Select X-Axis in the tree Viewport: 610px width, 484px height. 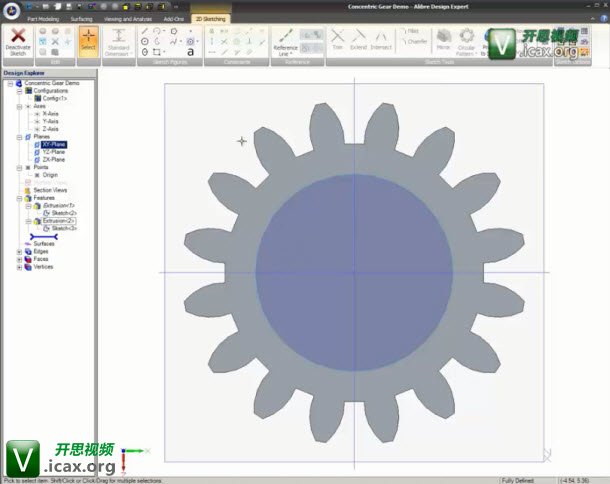tap(51, 114)
